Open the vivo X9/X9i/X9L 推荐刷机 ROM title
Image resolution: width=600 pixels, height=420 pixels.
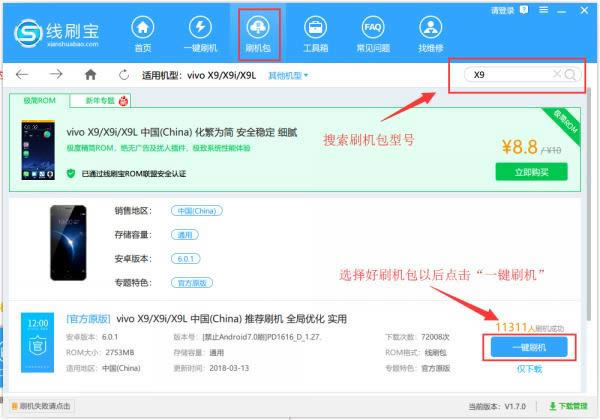(x=232, y=319)
